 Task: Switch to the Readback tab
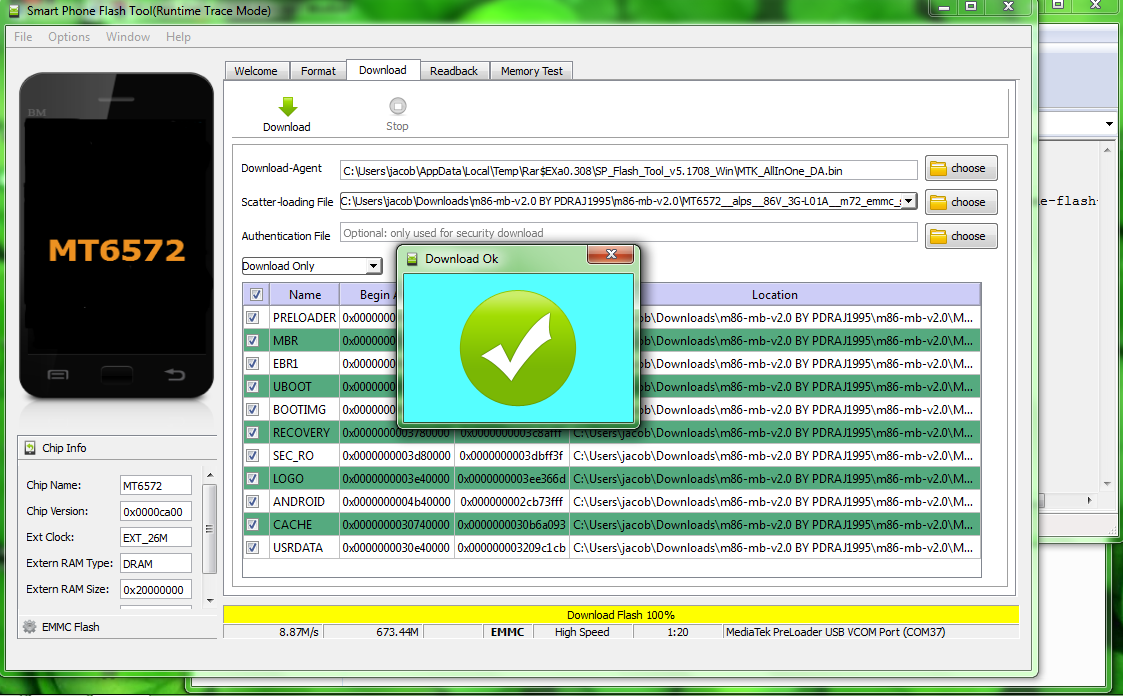tap(453, 71)
